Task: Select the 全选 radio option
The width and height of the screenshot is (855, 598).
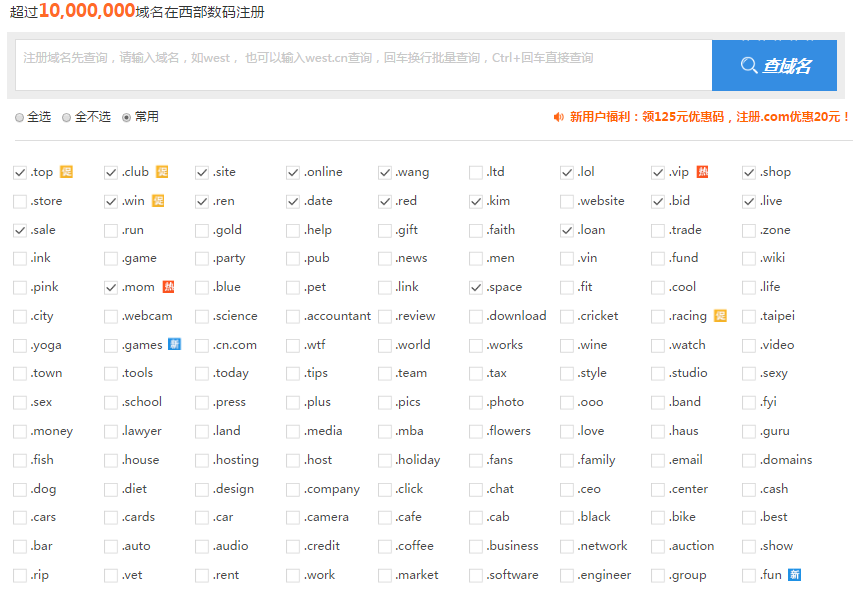Action: point(20,118)
